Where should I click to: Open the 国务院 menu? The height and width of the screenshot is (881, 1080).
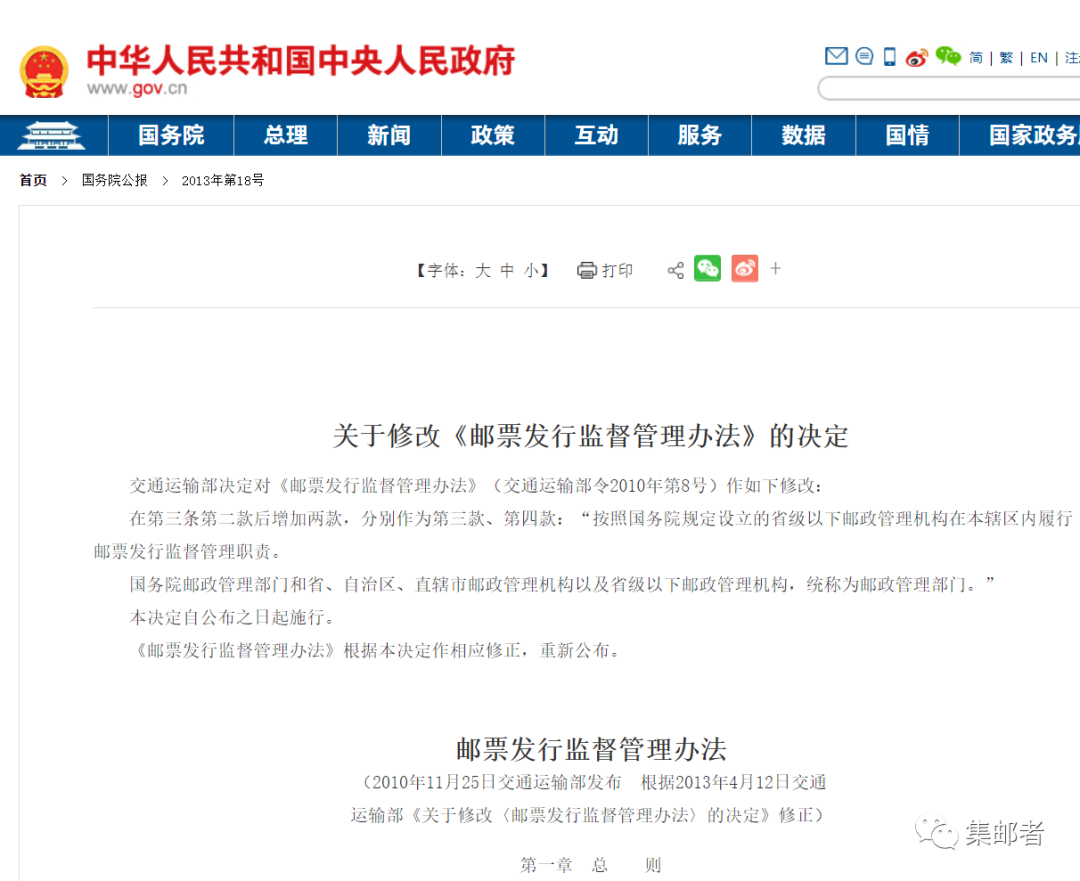coord(171,135)
